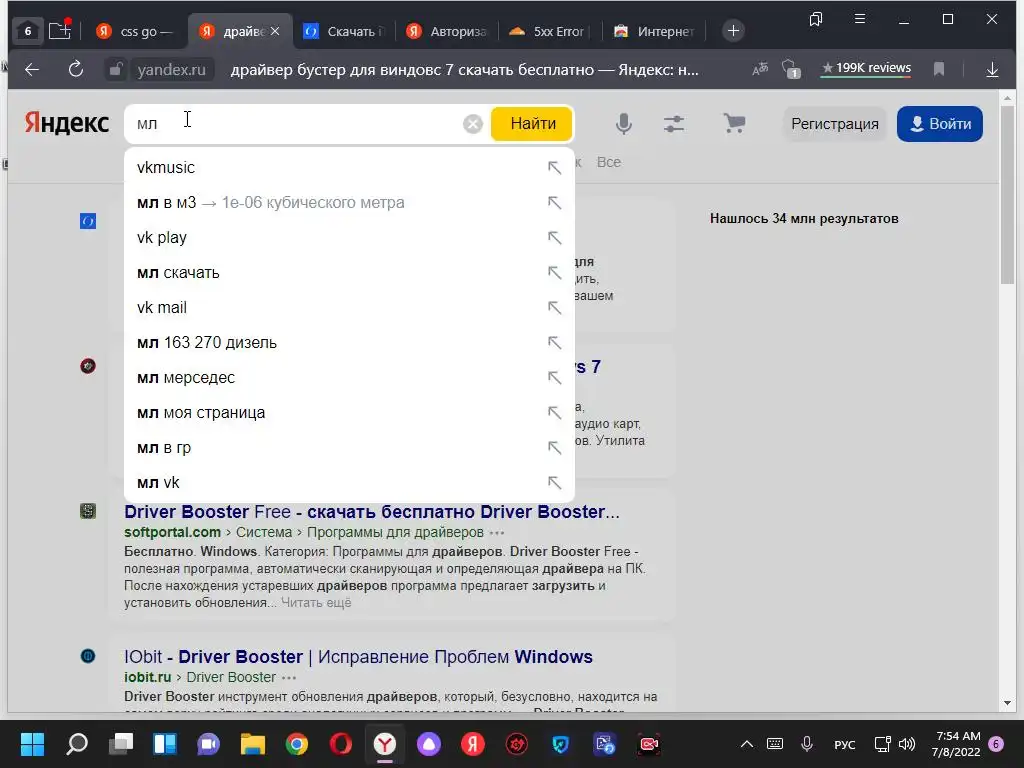The height and width of the screenshot is (768, 1024).
Task: Open 'Driver Booster Free - скачать бесплатно' result
Action: [x=372, y=511]
